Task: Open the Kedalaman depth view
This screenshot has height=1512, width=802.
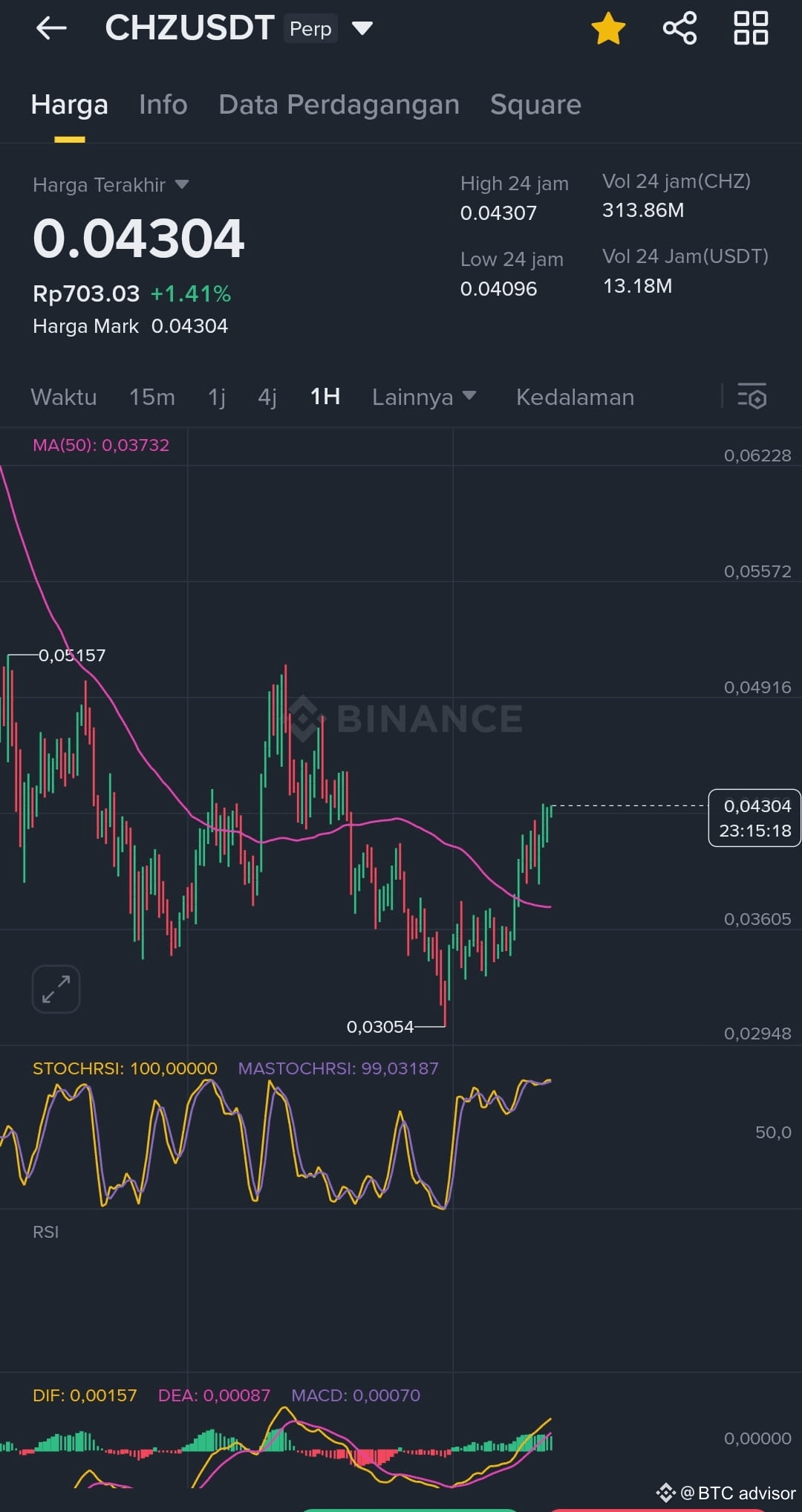Action: pyautogui.click(x=576, y=397)
